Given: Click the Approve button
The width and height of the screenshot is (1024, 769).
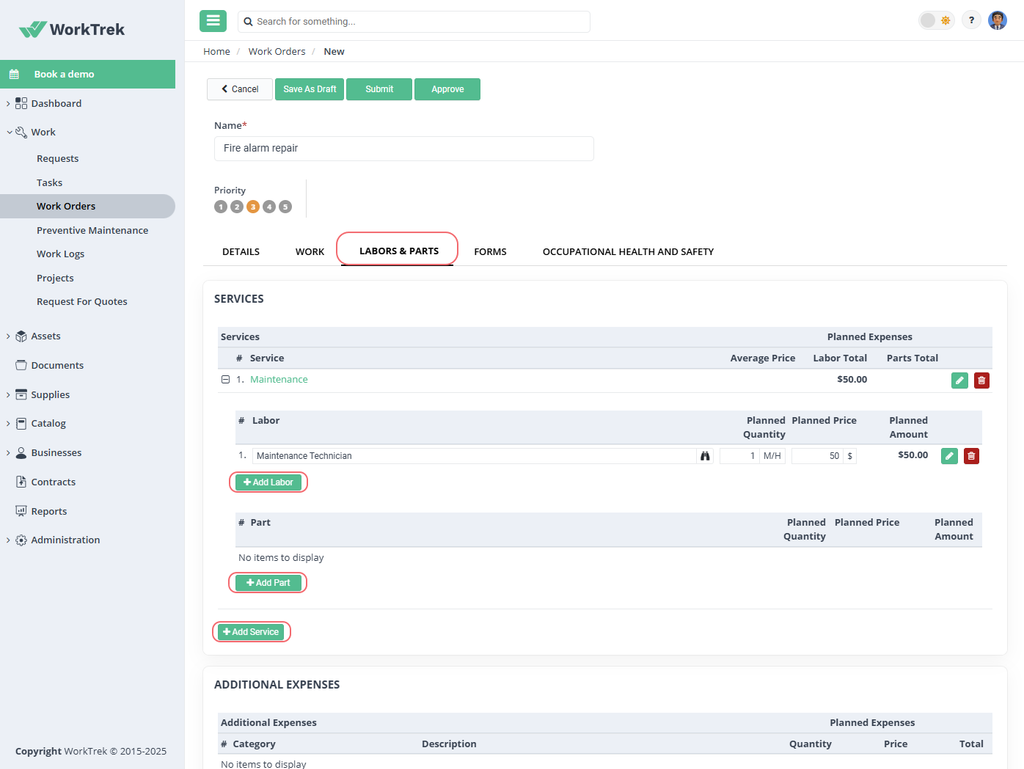Looking at the screenshot, I should click(447, 89).
